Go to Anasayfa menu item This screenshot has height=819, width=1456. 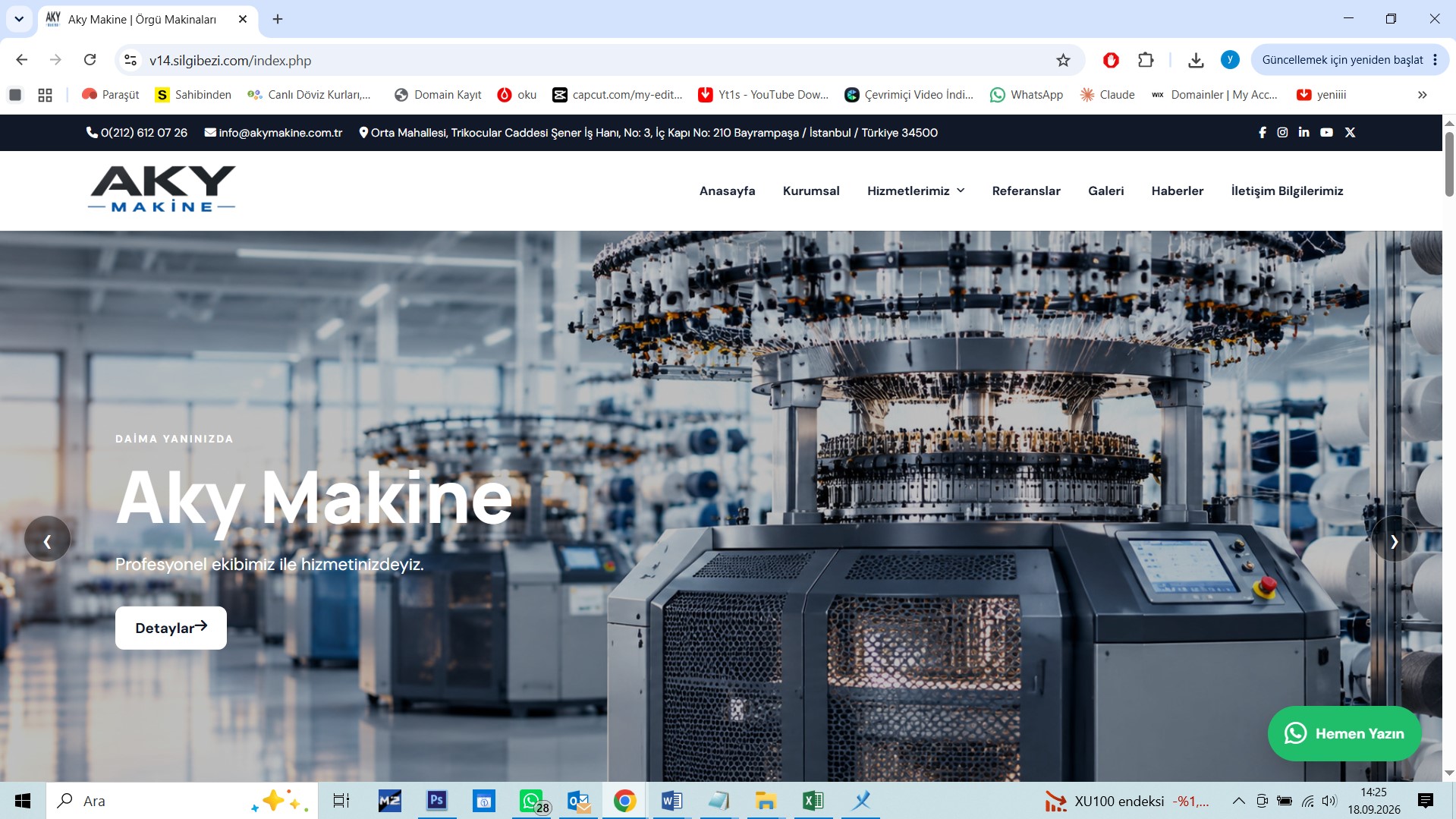[727, 191]
